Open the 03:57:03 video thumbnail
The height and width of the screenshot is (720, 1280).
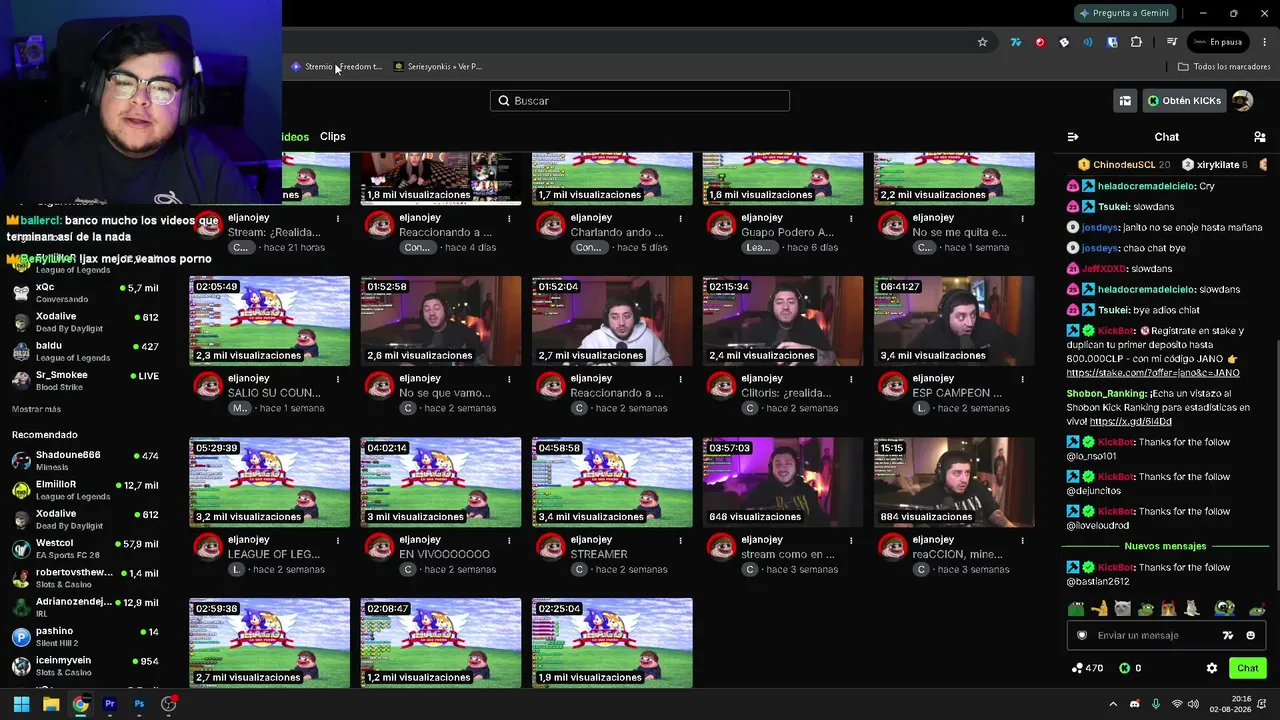(783, 482)
